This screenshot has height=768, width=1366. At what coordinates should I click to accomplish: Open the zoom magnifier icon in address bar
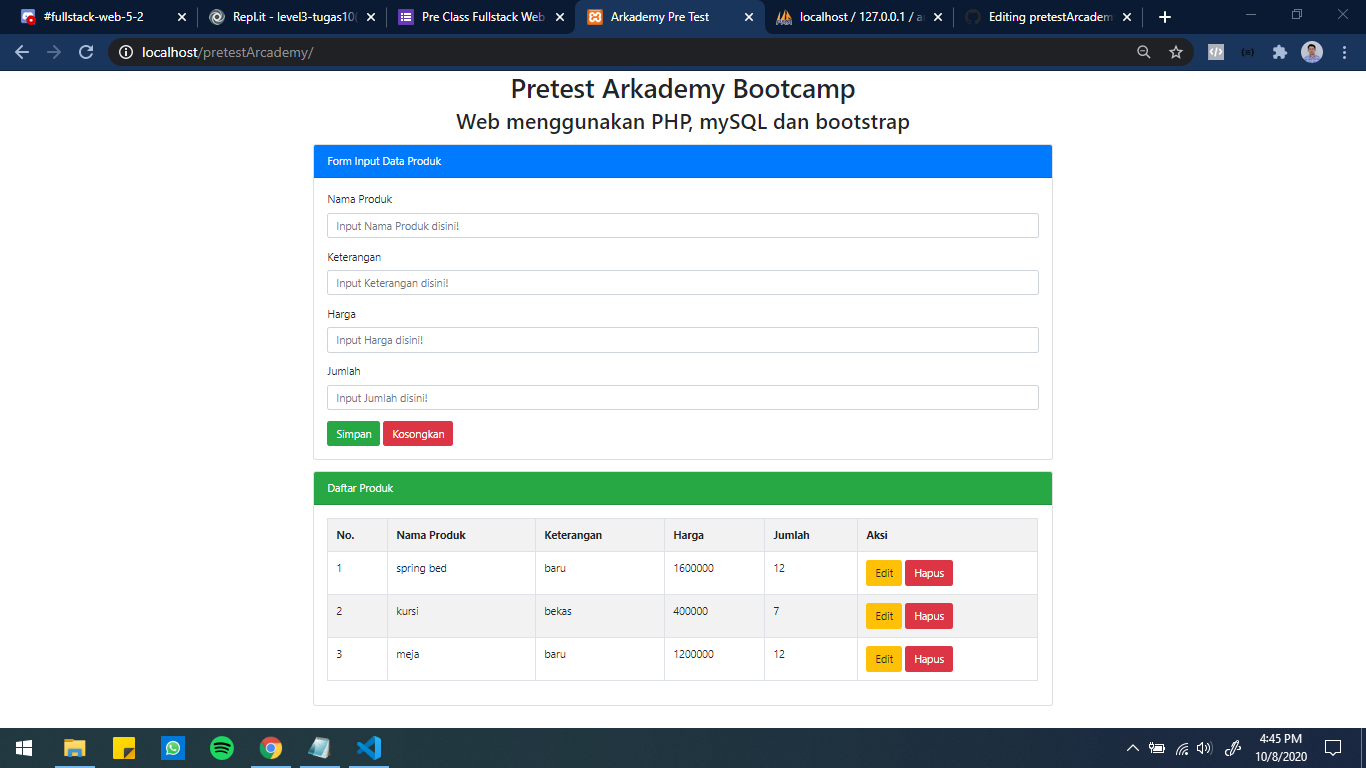click(1144, 52)
